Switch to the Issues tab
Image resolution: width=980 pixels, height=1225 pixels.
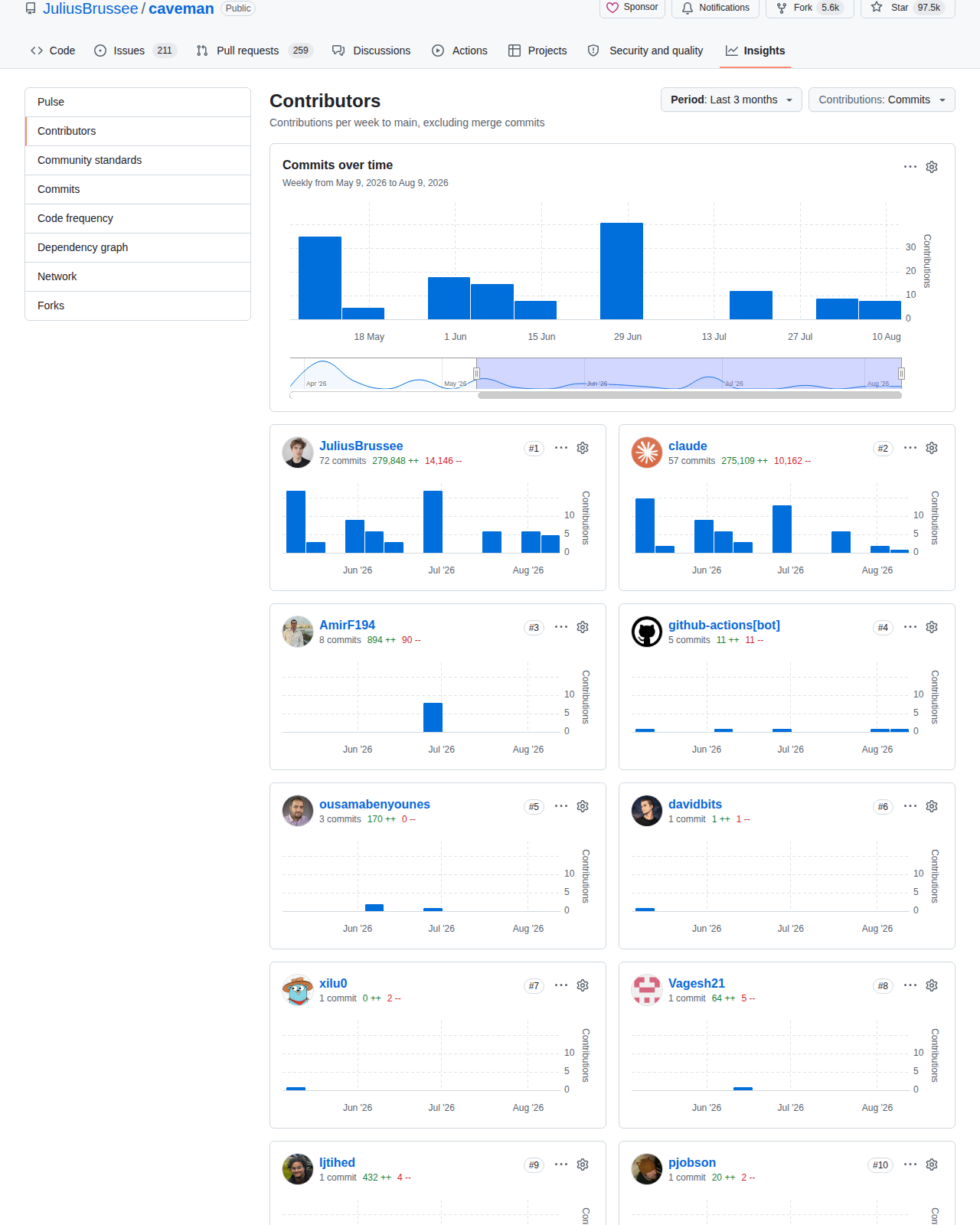[135, 51]
